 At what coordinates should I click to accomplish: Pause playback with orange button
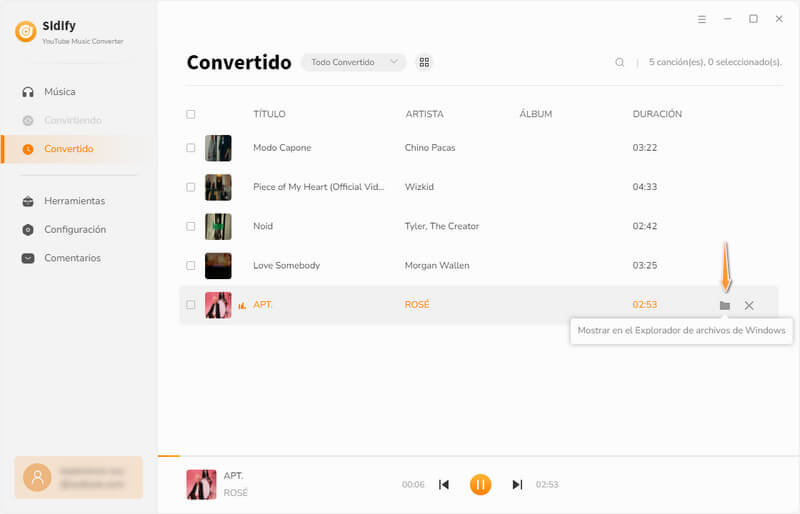[x=480, y=484]
